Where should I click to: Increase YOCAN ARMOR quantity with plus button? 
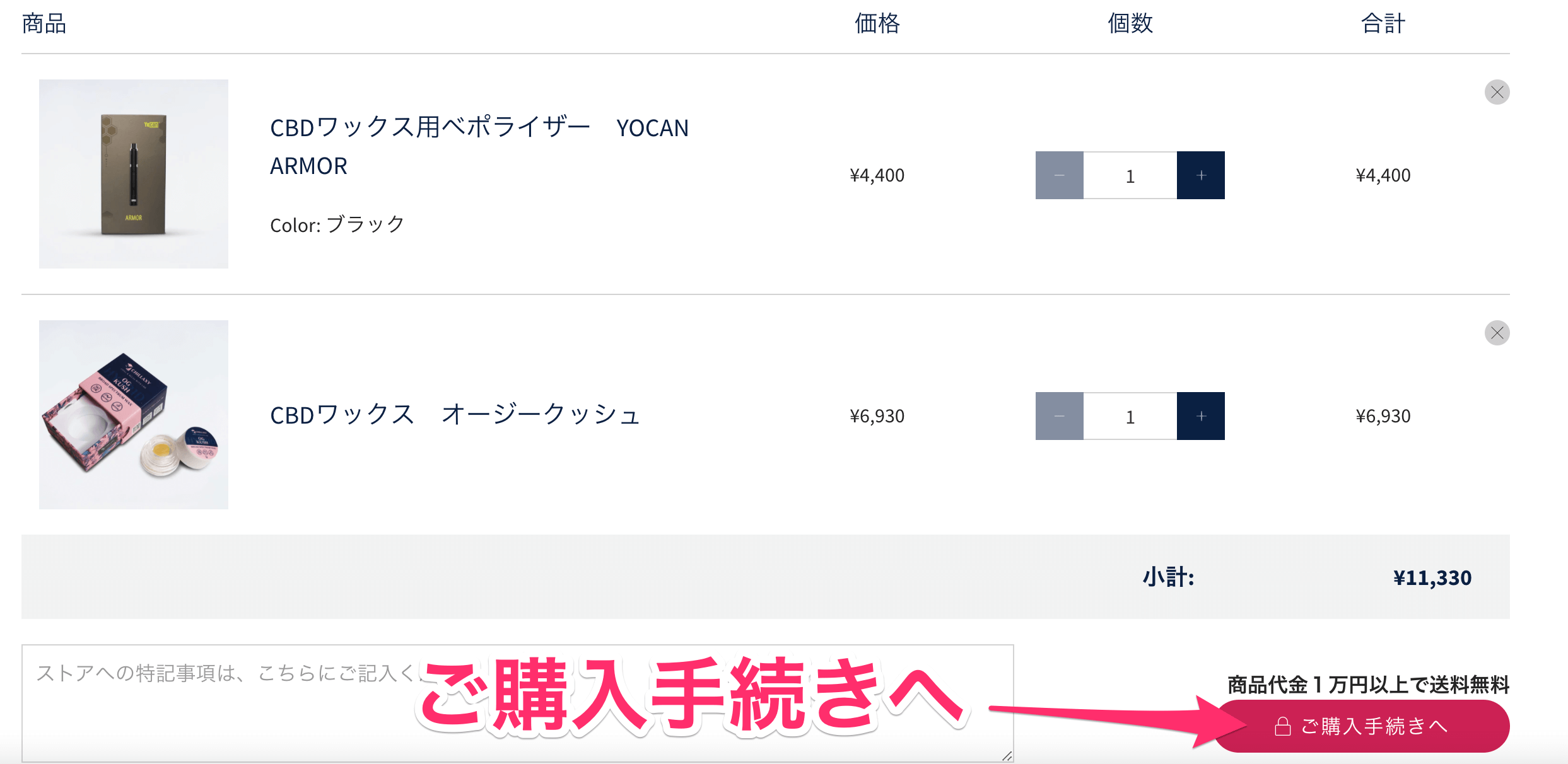[x=1201, y=175]
